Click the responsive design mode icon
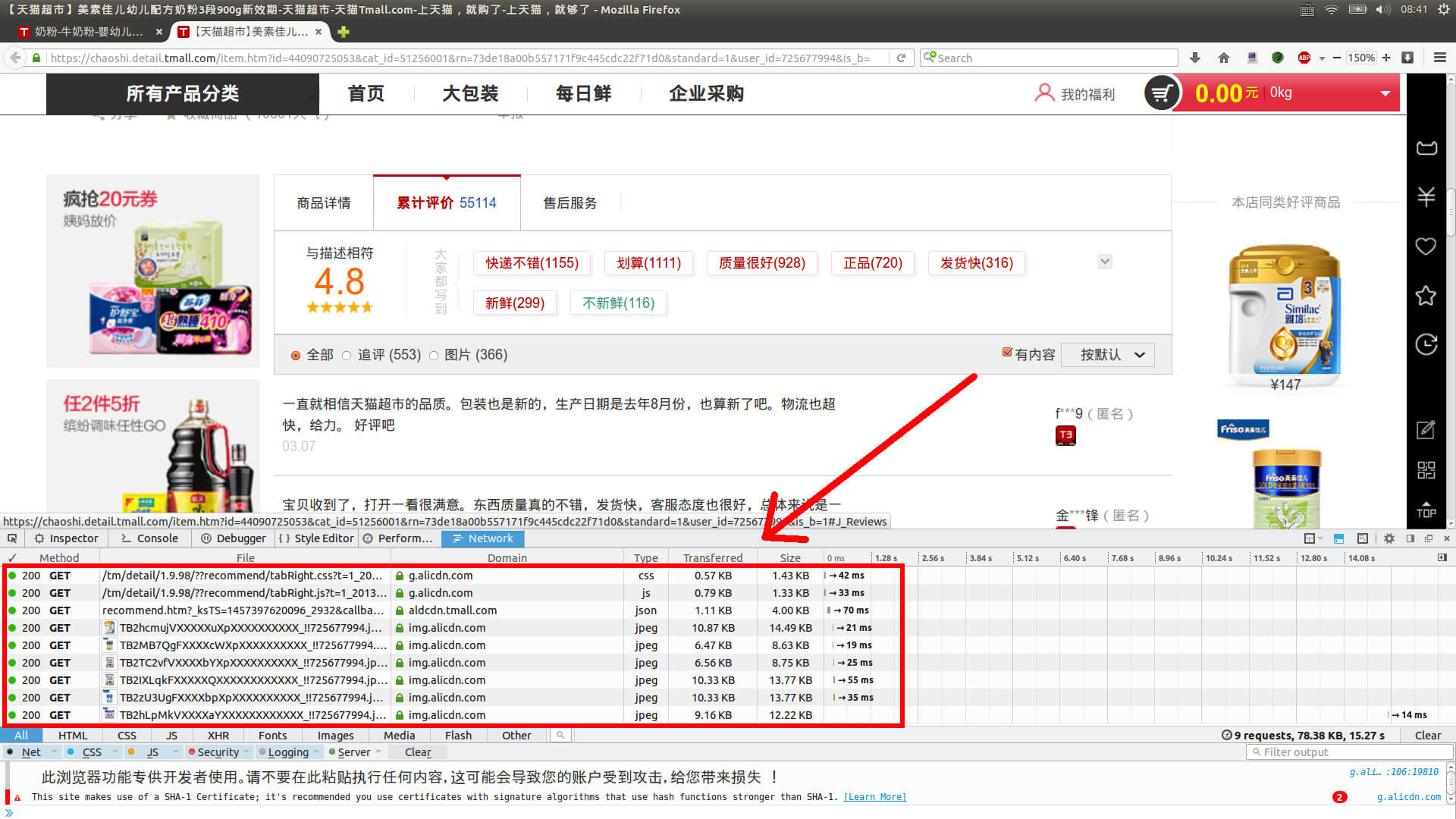This screenshot has width=1456, height=819. (x=1363, y=538)
